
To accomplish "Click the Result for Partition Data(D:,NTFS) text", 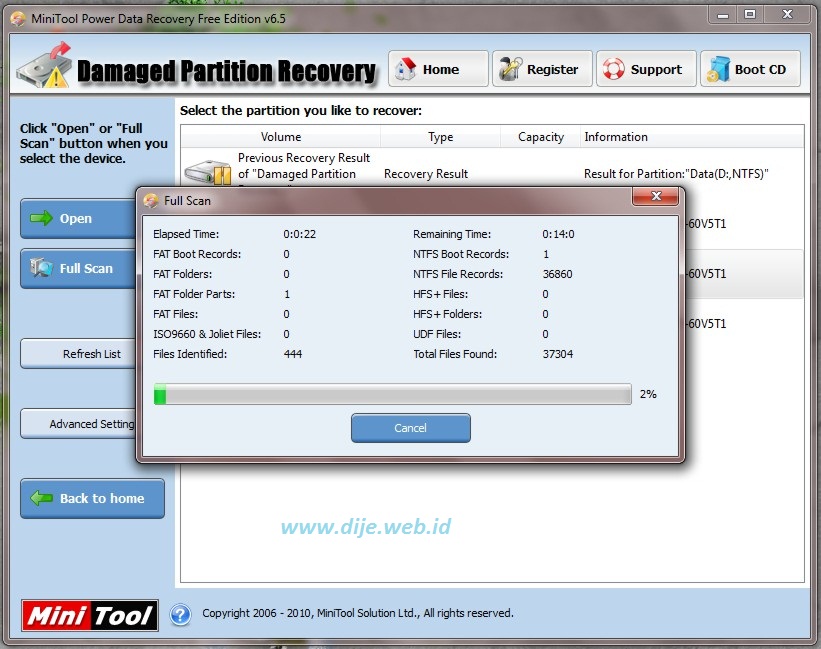I will [x=676, y=174].
